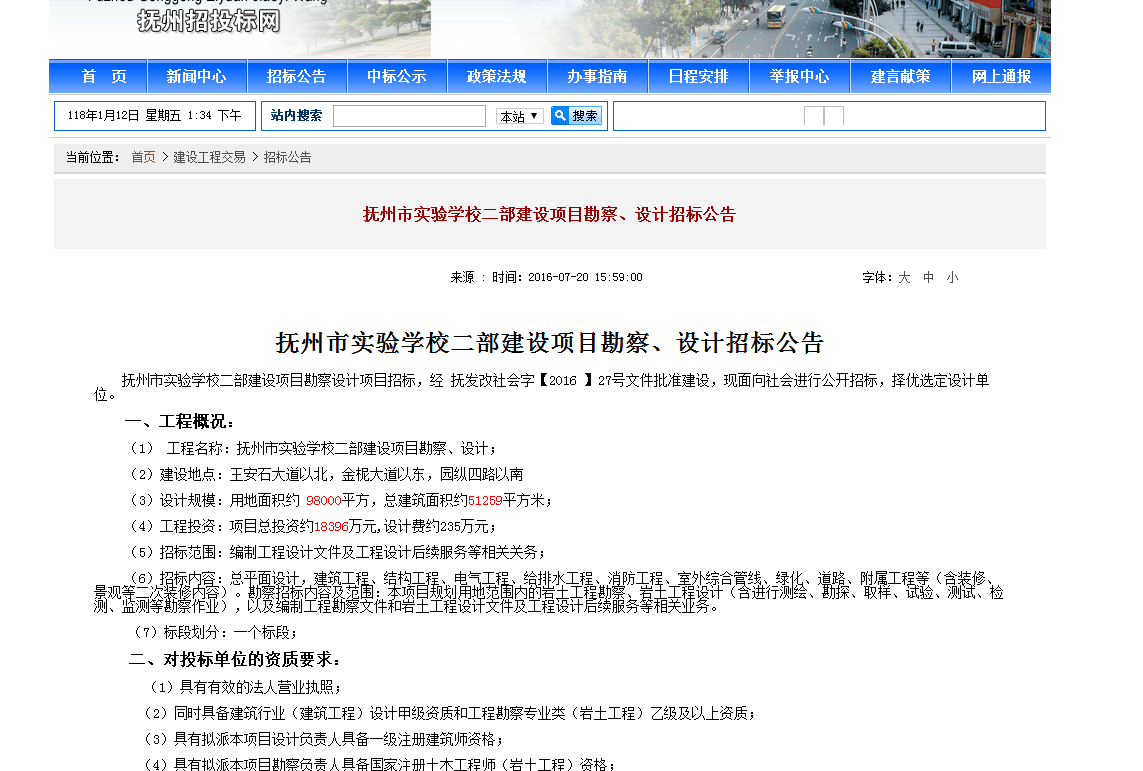
Task: Click the date text 118年1月12日 星期五
Action: 124,116
